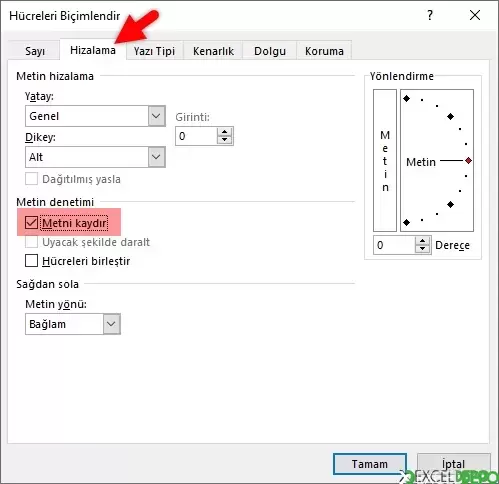Screen dimensions: 499x484
Task: Click the red diamond orientation marker
Action: tap(468, 161)
